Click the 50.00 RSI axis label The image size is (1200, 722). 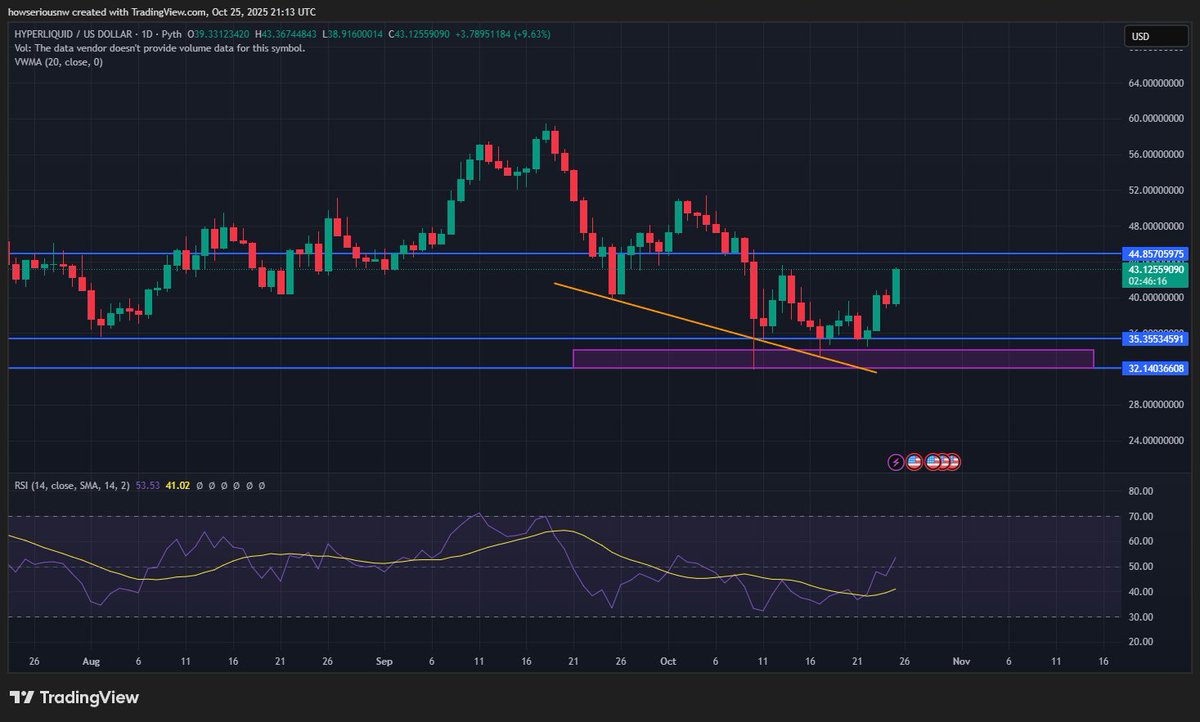click(1141, 566)
